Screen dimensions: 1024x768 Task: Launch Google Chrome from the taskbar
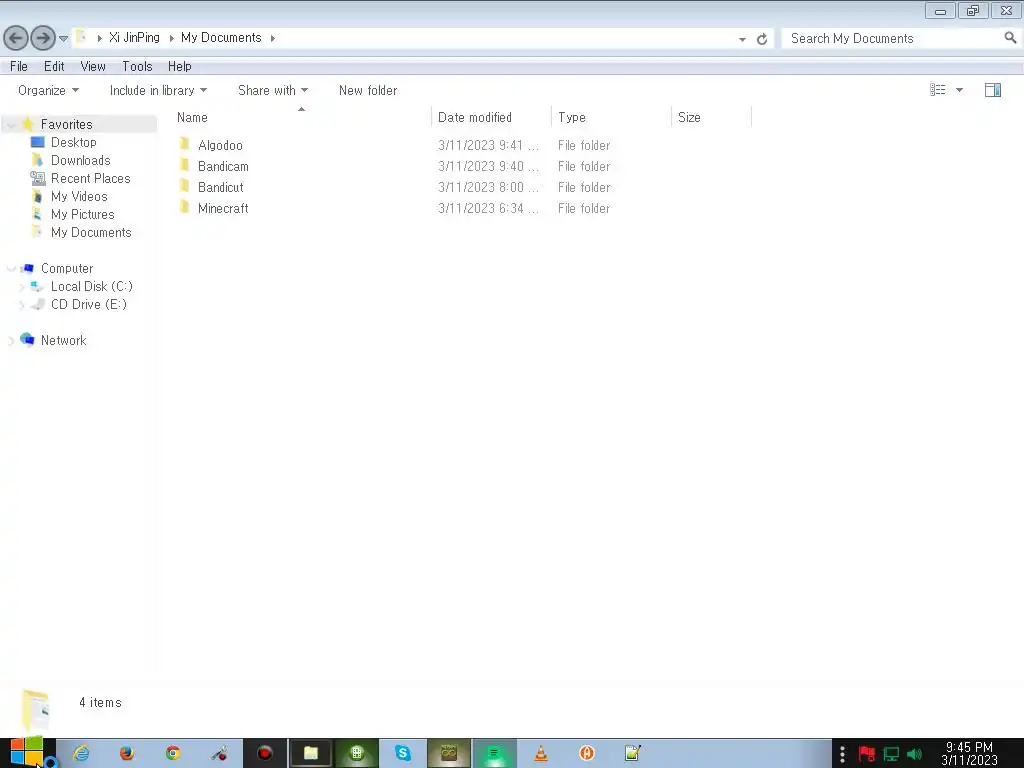point(173,754)
